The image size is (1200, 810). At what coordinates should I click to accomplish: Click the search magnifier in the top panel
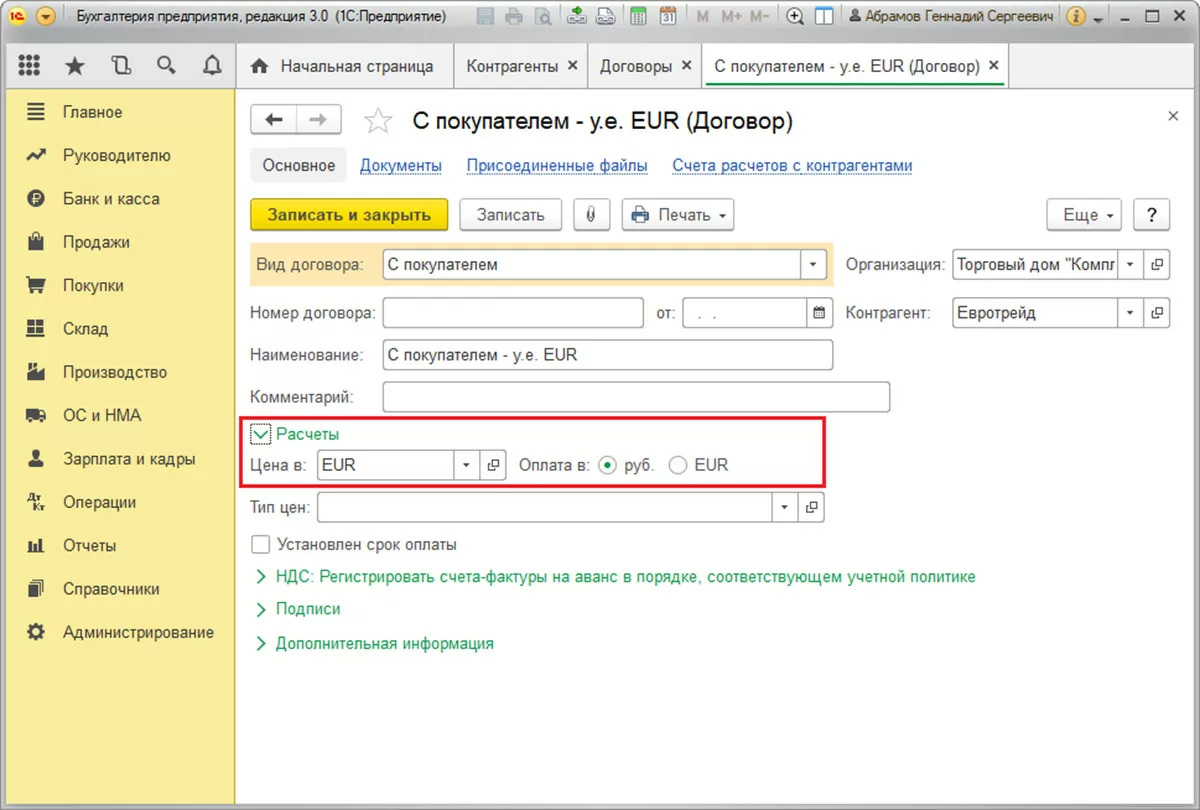(166, 66)
